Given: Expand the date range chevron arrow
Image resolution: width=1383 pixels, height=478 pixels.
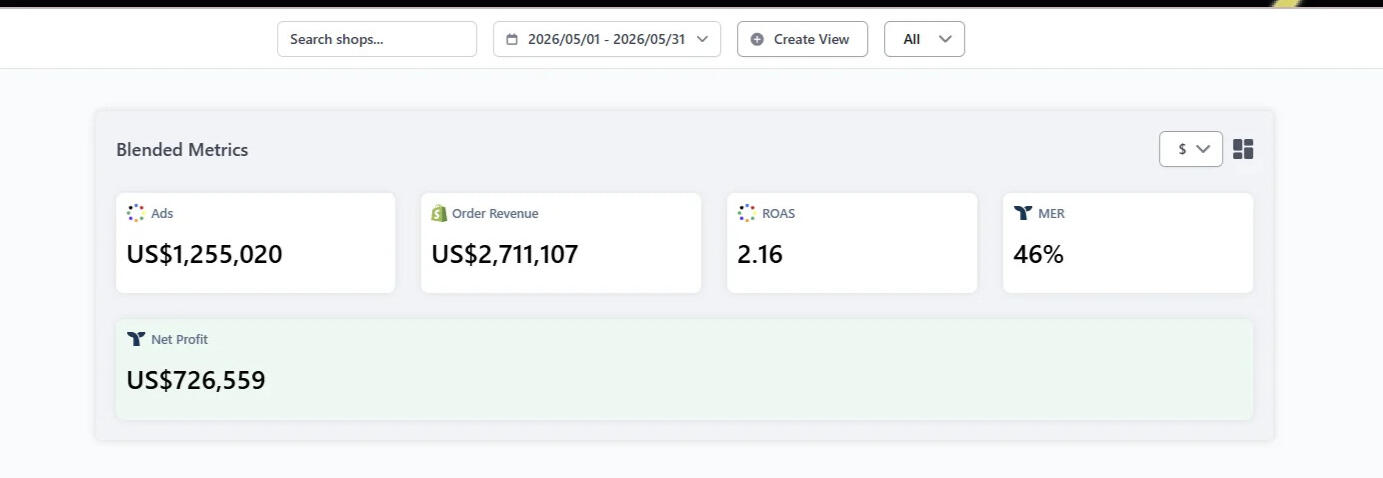Looking at the screenshot, I should [x=702, y=39].
